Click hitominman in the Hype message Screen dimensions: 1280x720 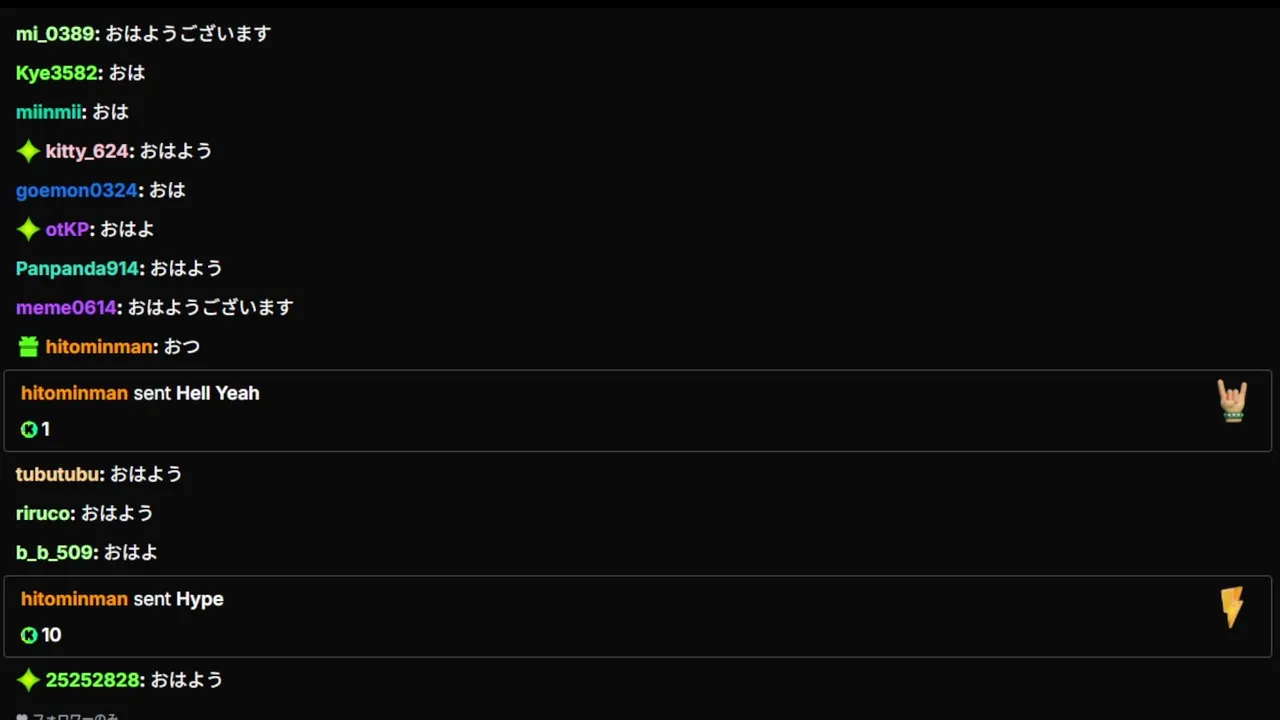click(x=74, y=599)
